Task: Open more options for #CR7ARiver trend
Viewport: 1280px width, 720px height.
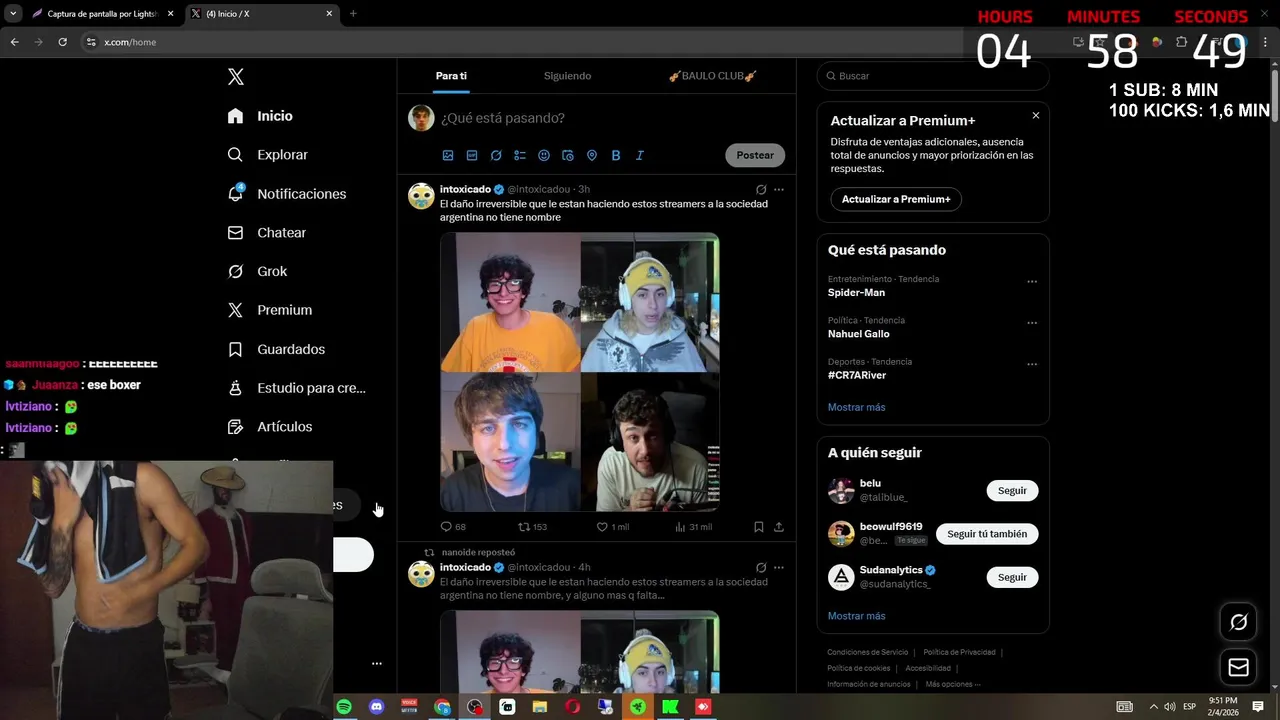Action: (x=1032, y=364)
